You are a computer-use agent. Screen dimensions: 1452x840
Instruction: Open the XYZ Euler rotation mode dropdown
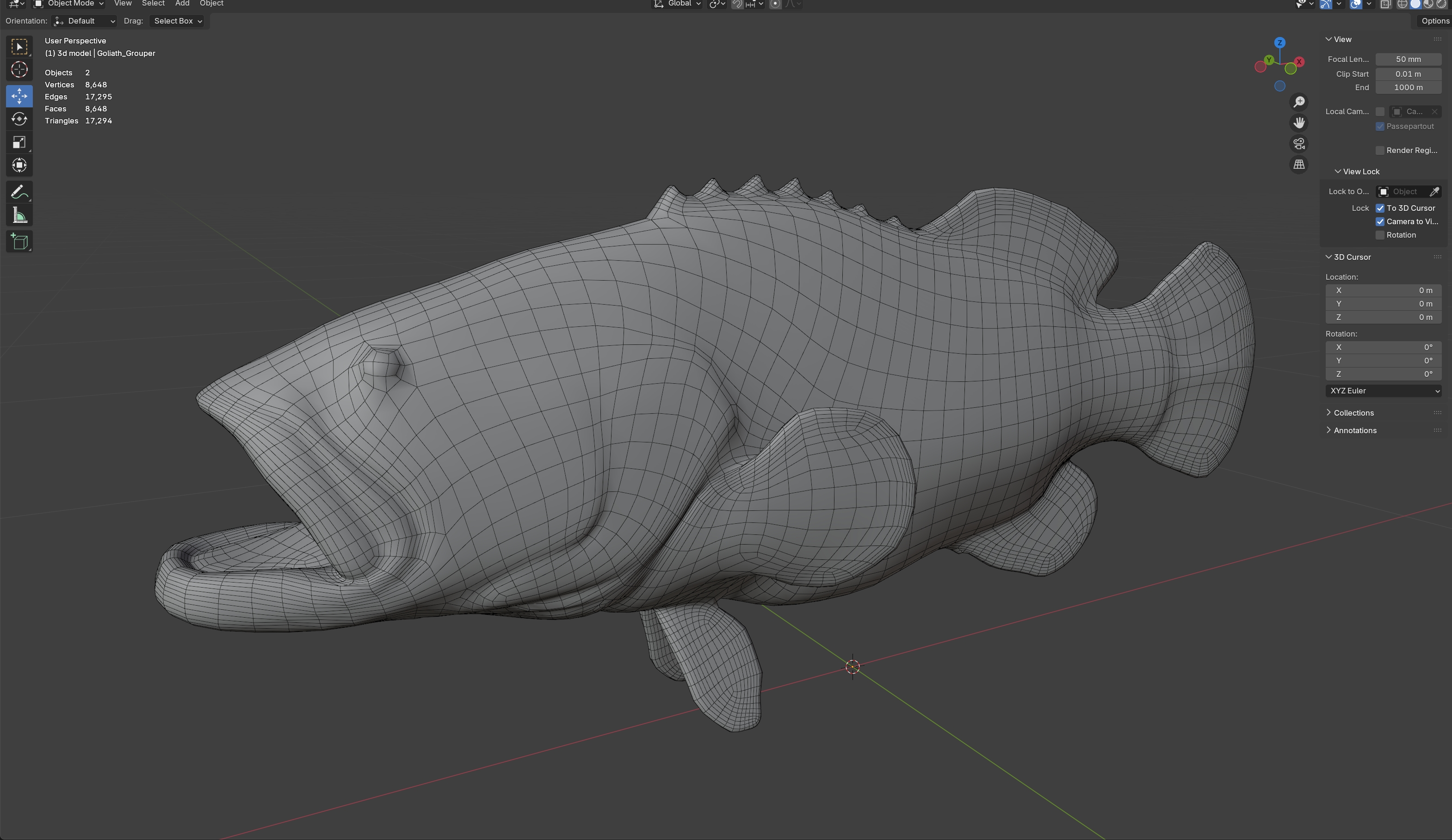[1383, 391]
